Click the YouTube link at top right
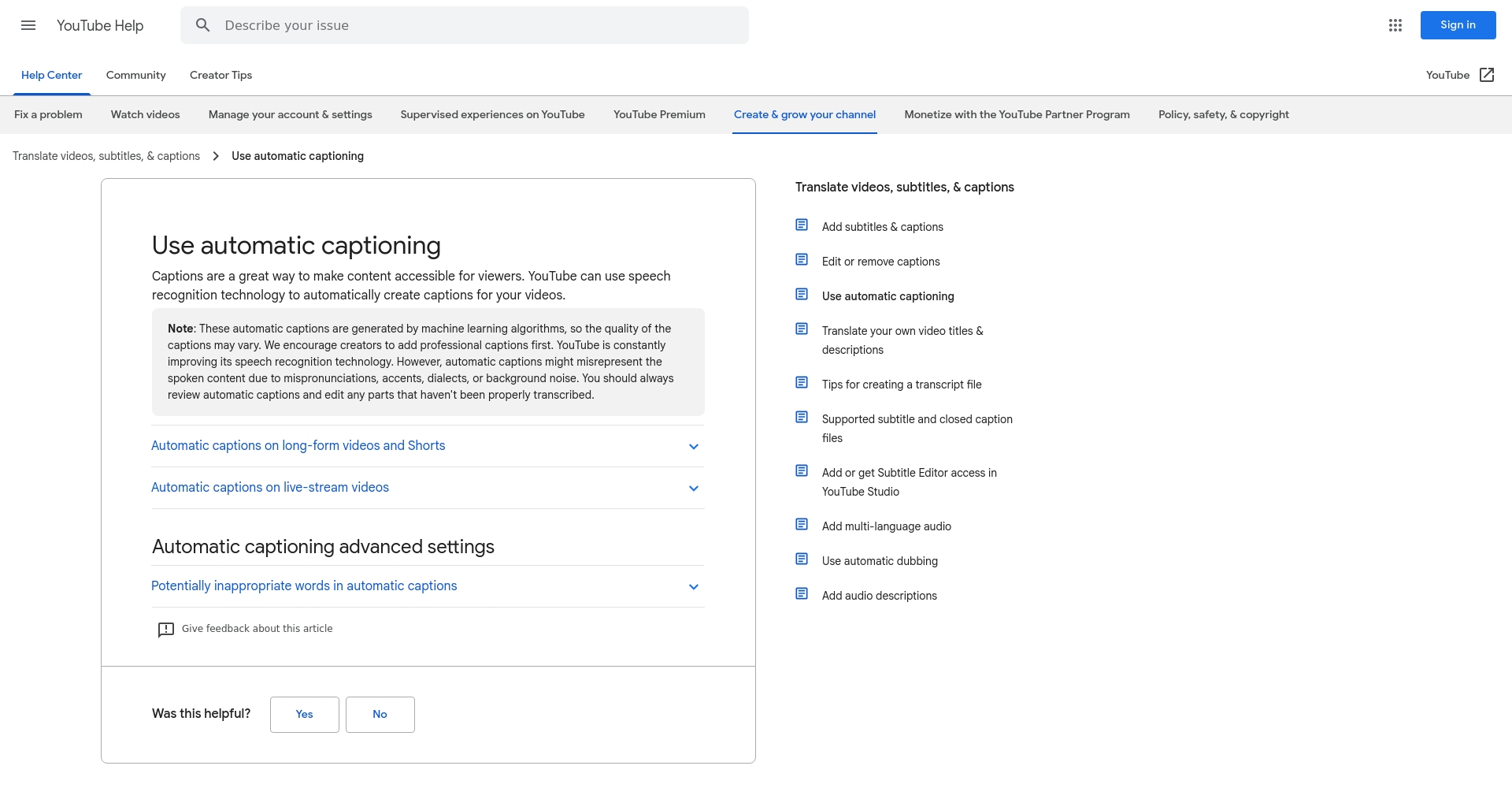 pyautogui.click(x=1447, y=75)
